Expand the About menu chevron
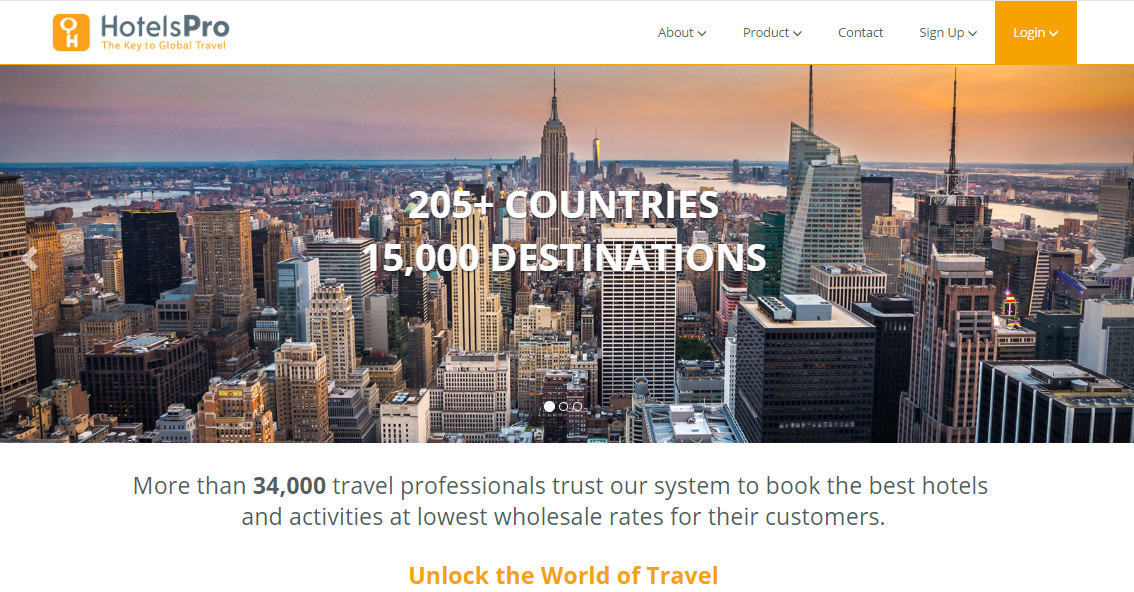The image size is (1134, 592). 702,33
